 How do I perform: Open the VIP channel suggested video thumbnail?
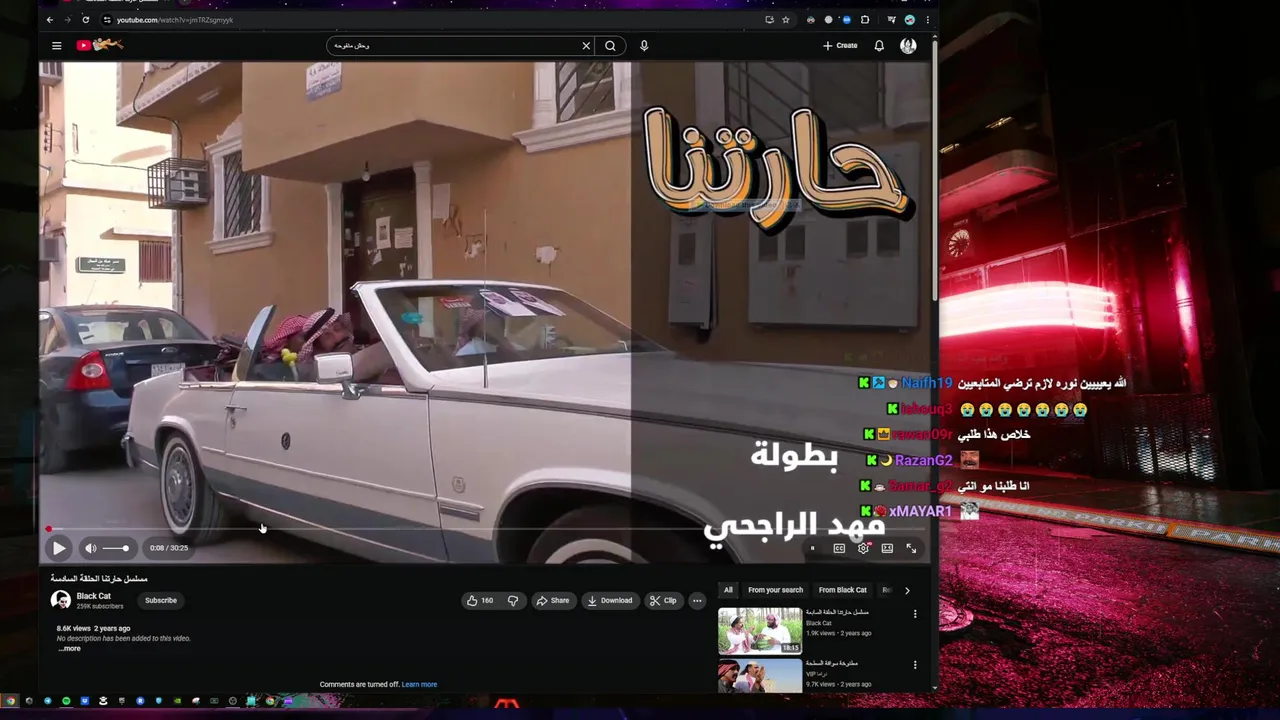point(760,676)
